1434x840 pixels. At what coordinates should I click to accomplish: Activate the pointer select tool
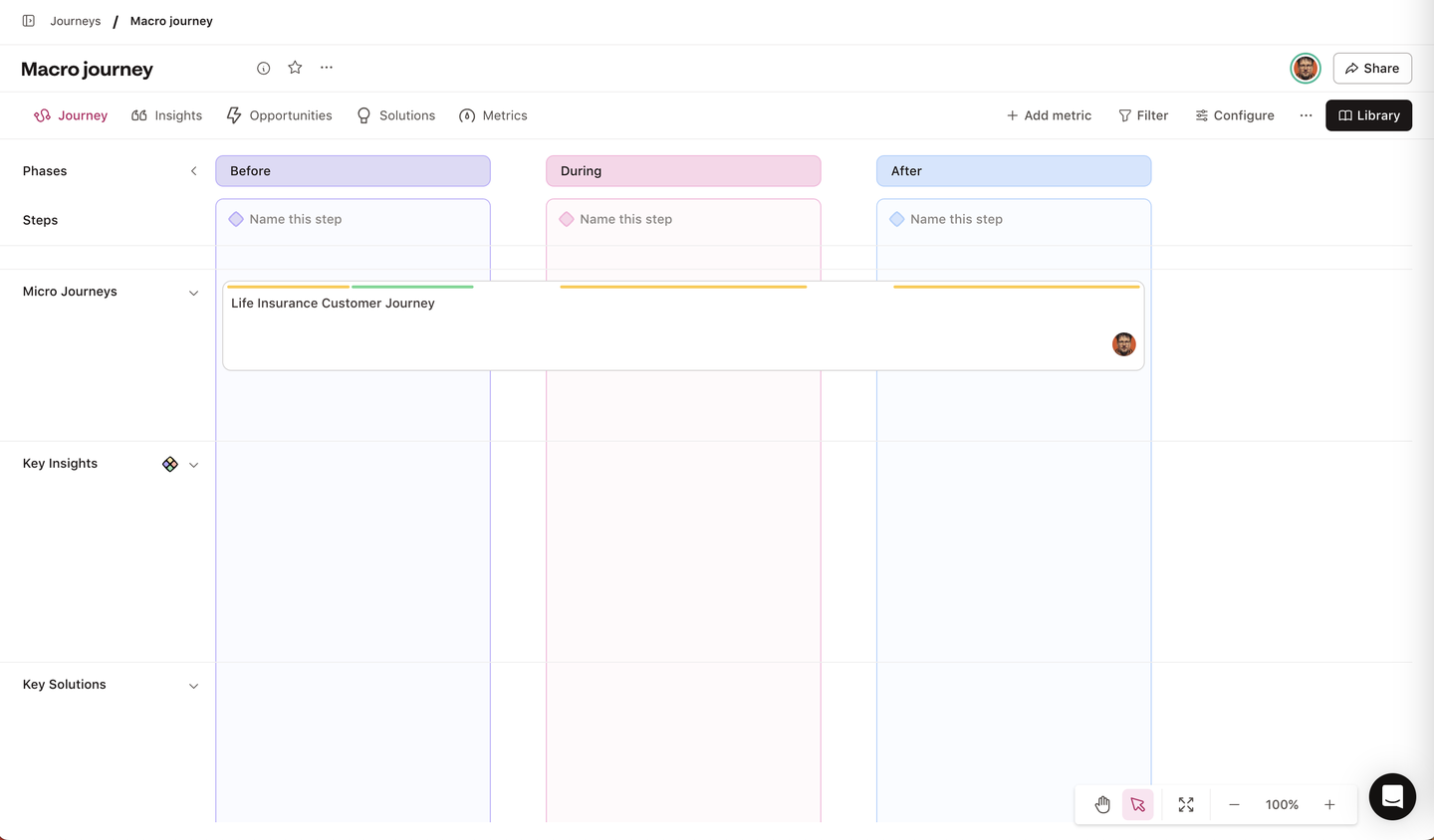(x=1138, y=805)
